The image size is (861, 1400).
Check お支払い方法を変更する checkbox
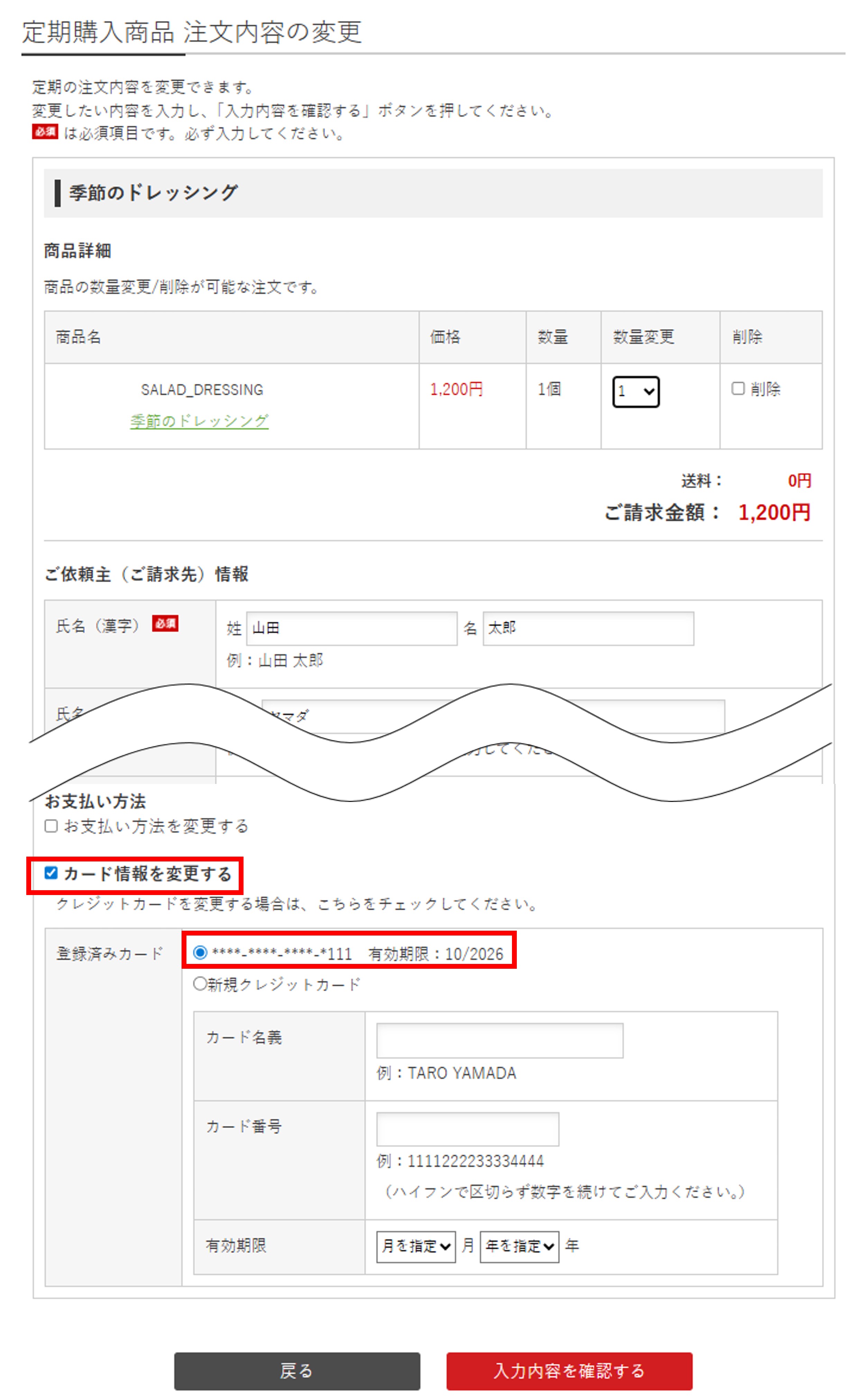(51, 826)
